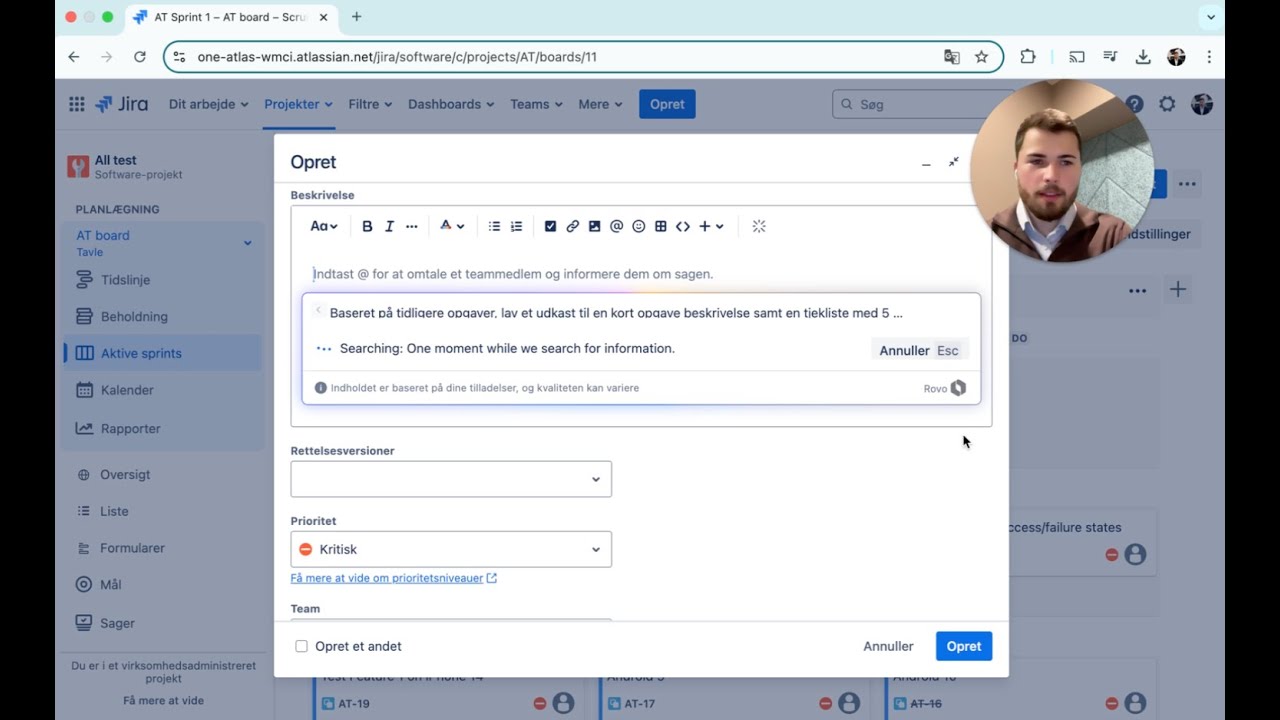Insert an action item checkbox
1280x720 pixels.
(550, 226)
